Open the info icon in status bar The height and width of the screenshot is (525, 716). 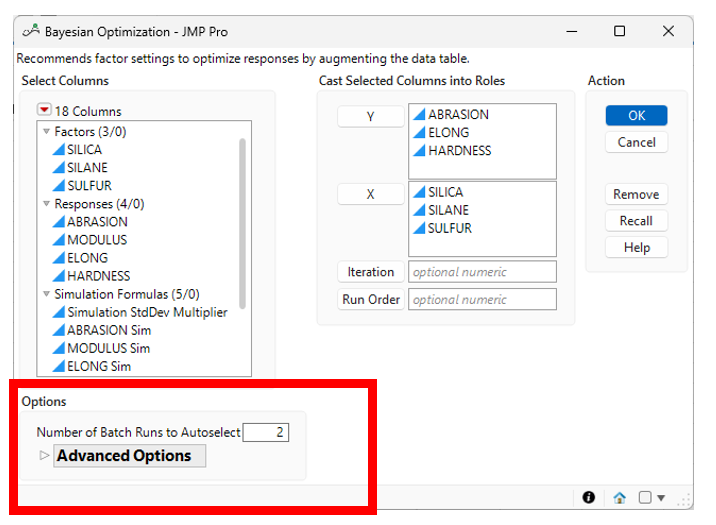589,497
